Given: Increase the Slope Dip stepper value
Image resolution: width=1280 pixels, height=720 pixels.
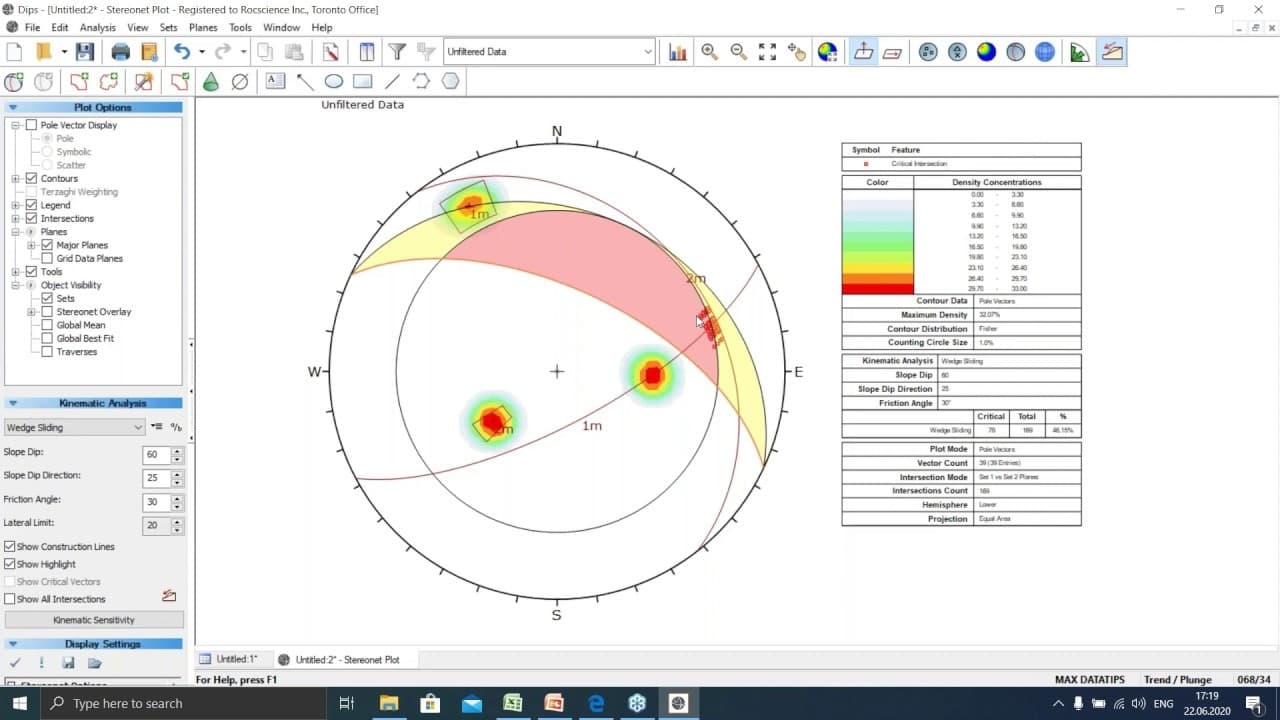Looking at the screenshot, I should pos(177,450).
